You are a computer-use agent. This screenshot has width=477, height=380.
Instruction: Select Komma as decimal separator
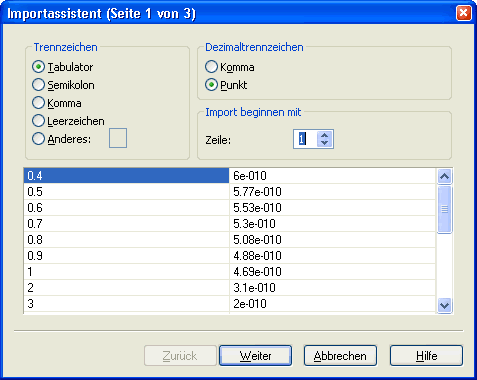pos(230,67)
